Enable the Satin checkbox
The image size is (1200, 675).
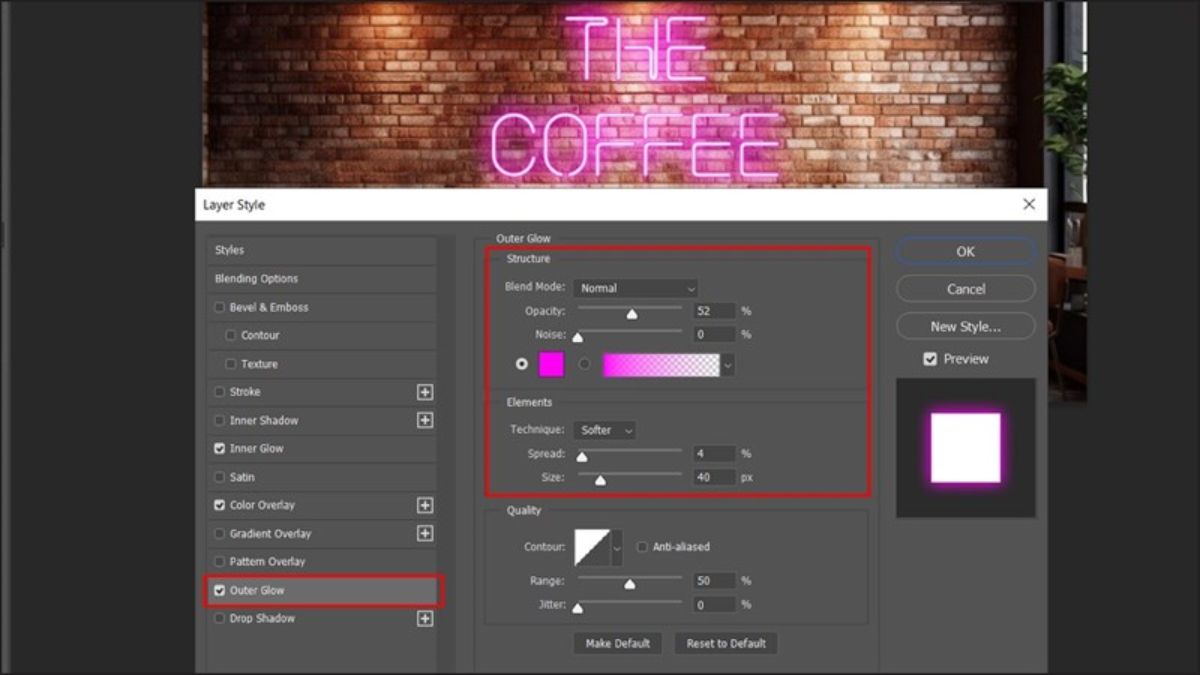[x=220, y=477]
